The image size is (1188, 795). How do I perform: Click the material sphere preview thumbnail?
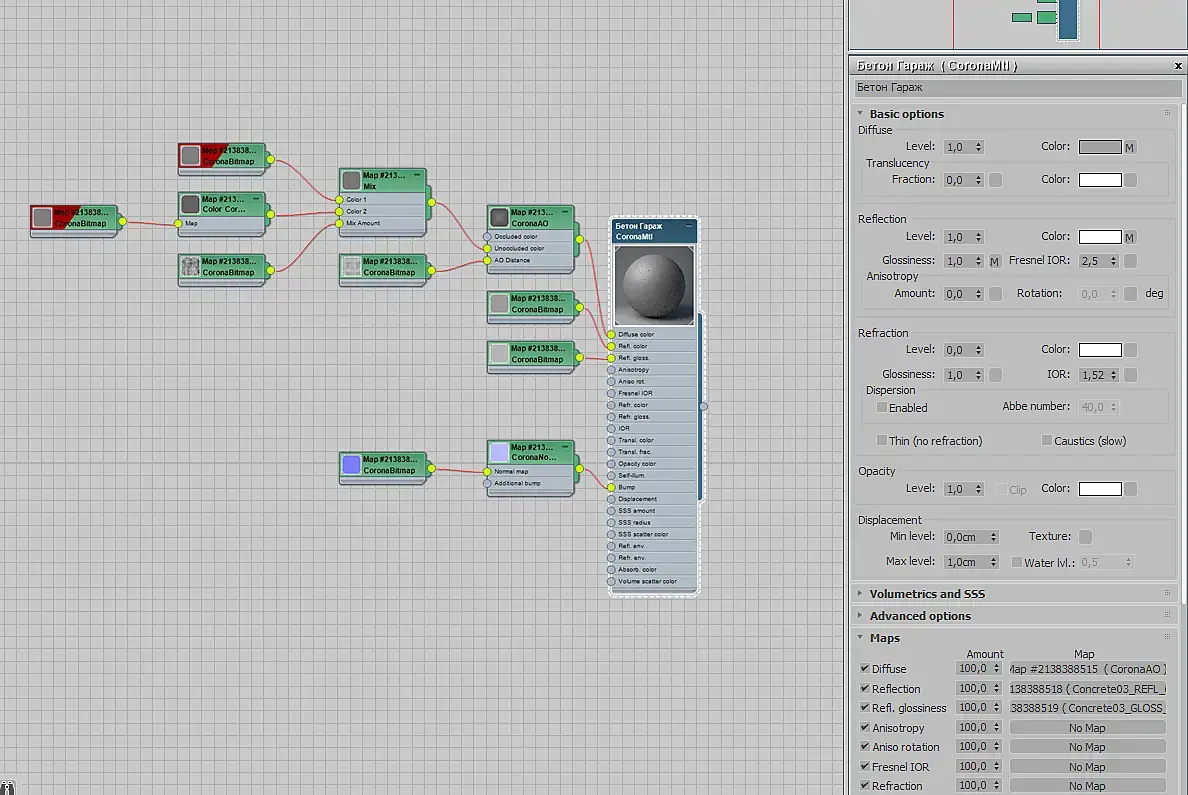[x=654, y=285]
